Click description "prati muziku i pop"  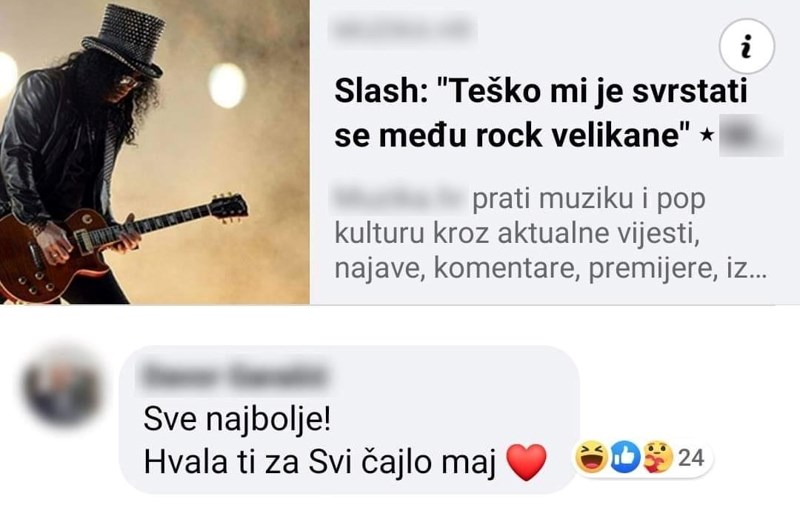click(x=589, y=199)
